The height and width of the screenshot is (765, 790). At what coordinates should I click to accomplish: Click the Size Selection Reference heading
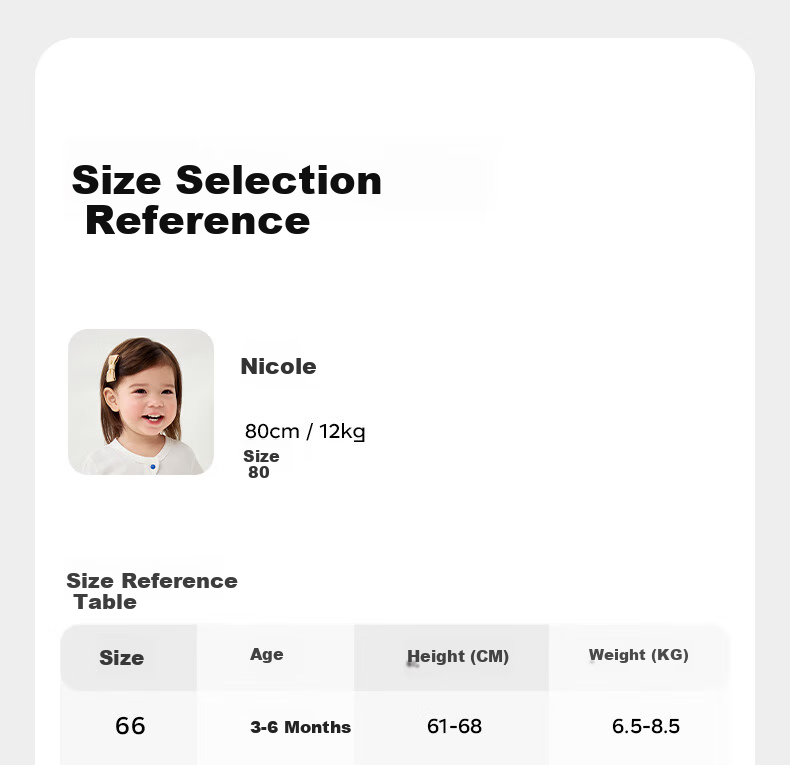click(227, 200)
